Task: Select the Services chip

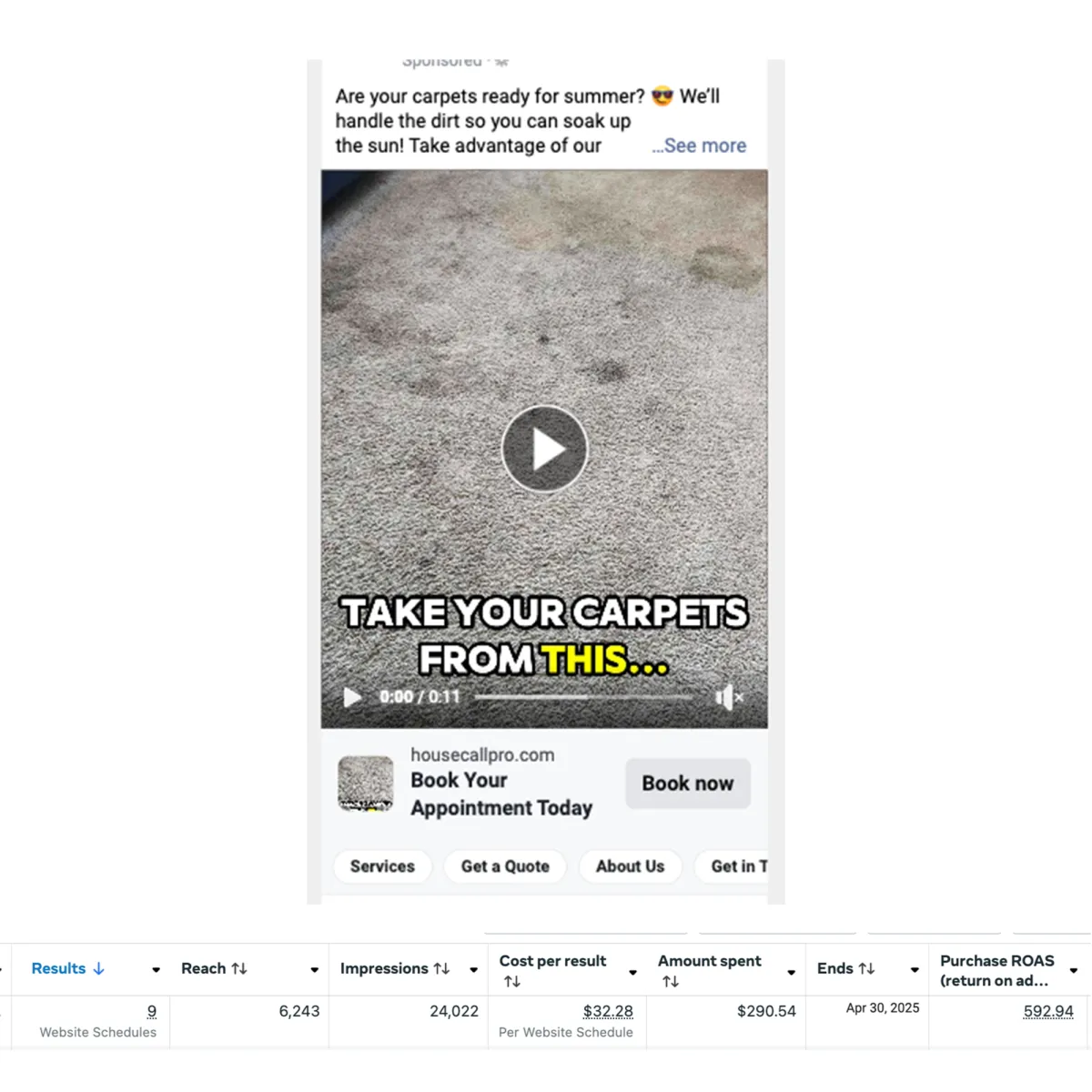Action: (382, 866)
